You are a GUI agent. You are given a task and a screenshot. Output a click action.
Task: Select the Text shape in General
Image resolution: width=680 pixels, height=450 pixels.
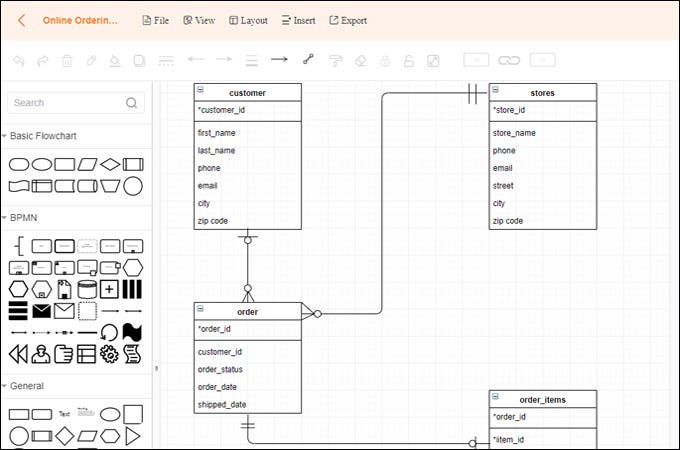[x=64, y=414]
